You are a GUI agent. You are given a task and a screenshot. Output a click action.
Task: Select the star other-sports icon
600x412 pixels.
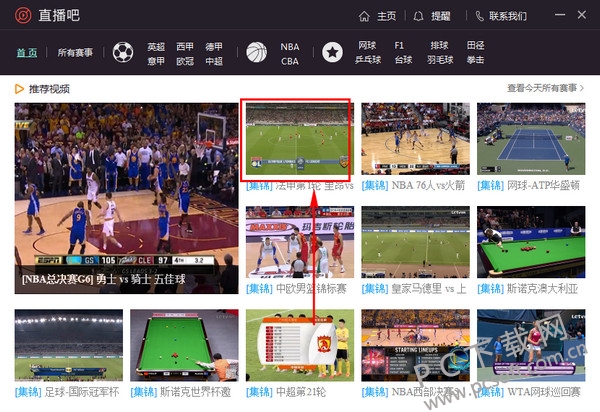pos(332,53)
